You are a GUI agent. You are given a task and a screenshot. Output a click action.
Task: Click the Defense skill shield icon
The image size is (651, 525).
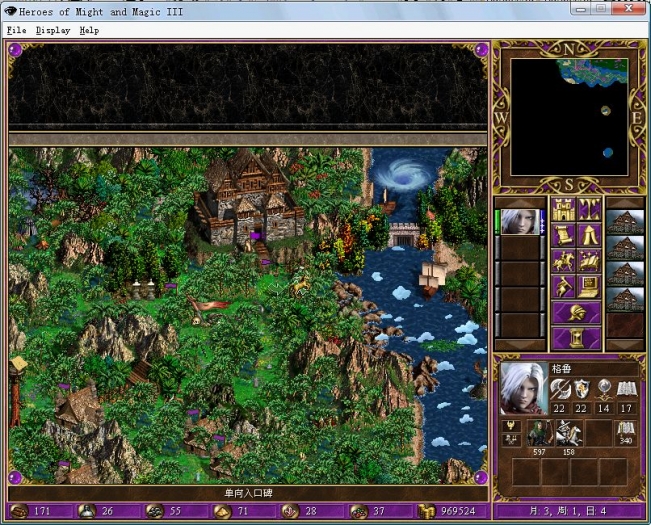click(581, 389)
